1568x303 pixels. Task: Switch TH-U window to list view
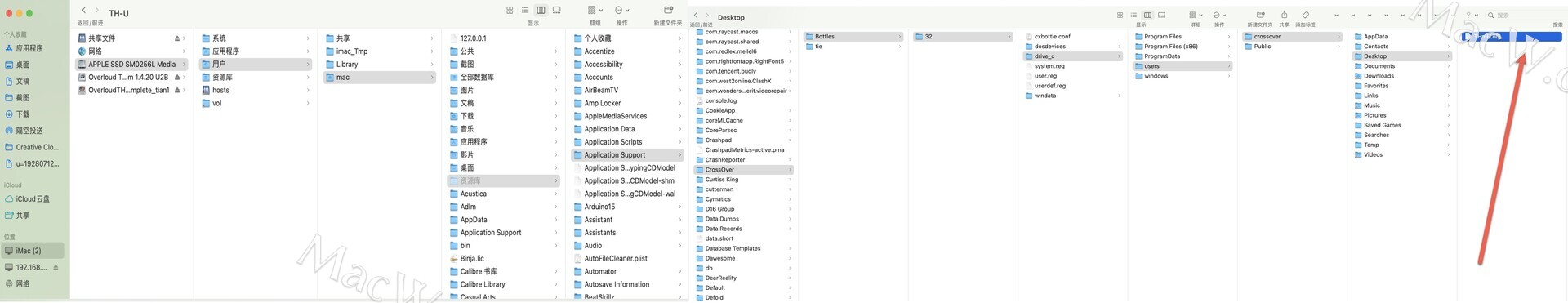coord(525,10)
